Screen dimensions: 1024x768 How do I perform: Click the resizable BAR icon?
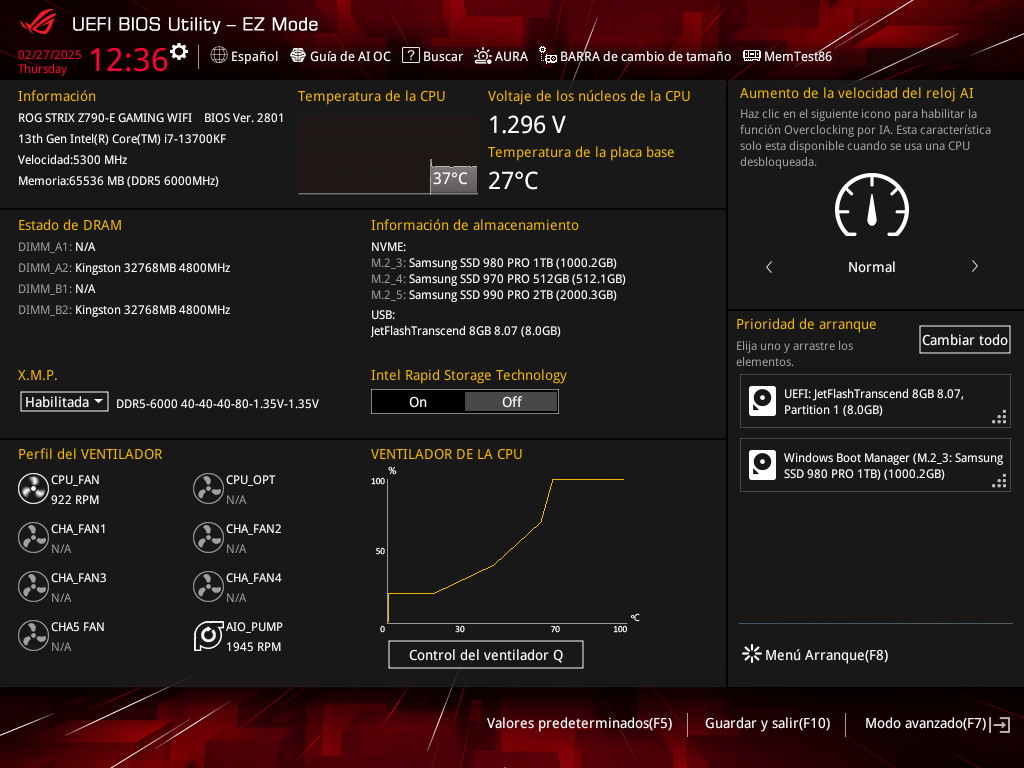(x=548, y=56)
